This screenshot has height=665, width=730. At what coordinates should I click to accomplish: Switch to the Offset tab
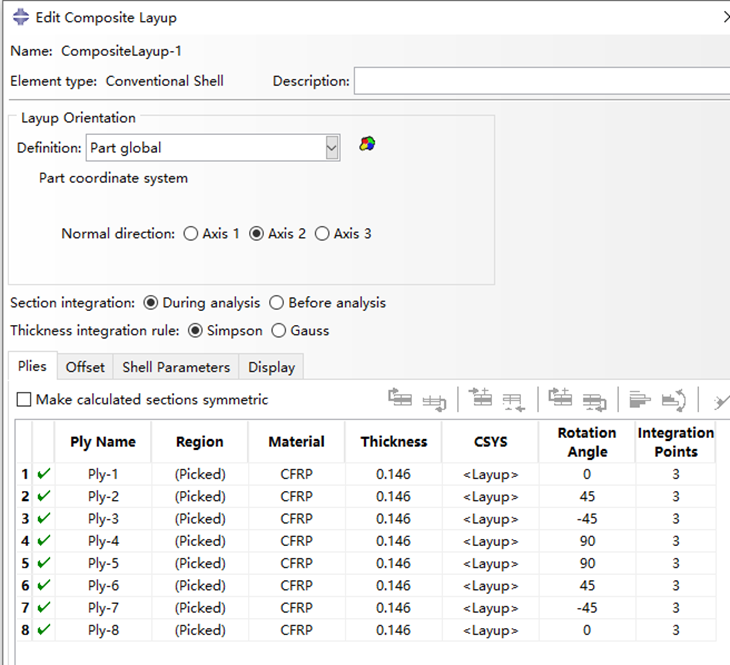click(x=85, y=367)
